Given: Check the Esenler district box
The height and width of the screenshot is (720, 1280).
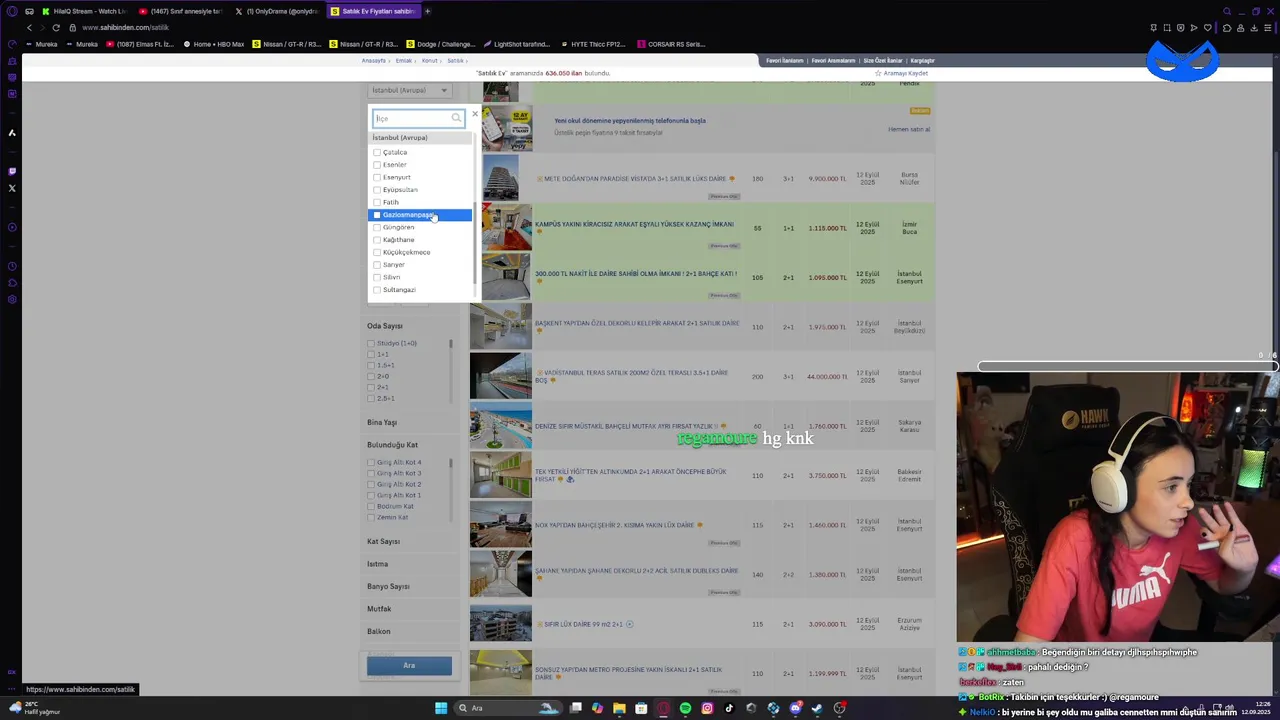Looking at the screenshot, I should (377, 165).
